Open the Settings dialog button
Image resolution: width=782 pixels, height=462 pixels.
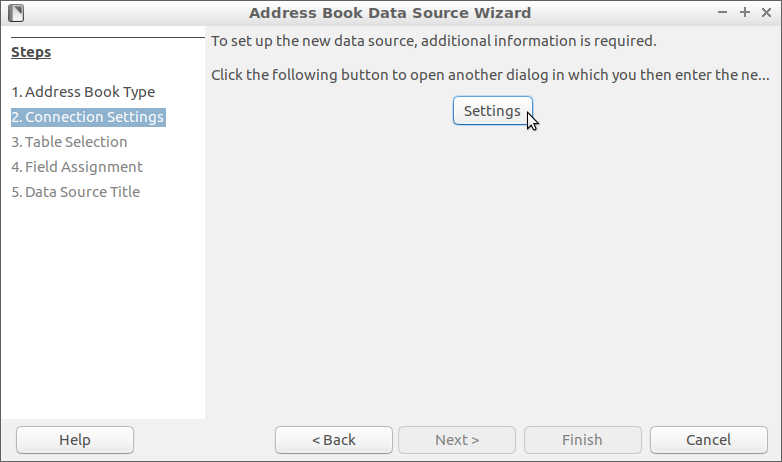492,111
